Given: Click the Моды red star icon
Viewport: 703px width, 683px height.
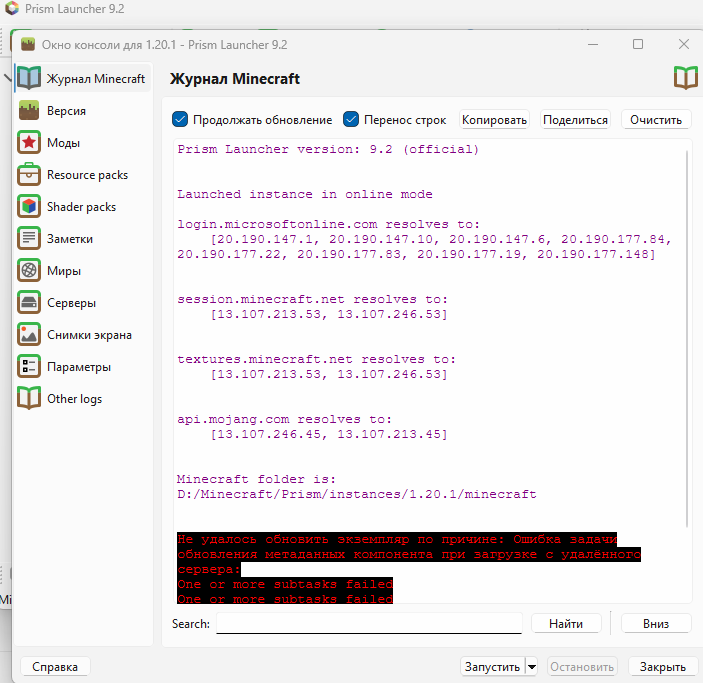Looking at the screenshot, I should [29, 143].
